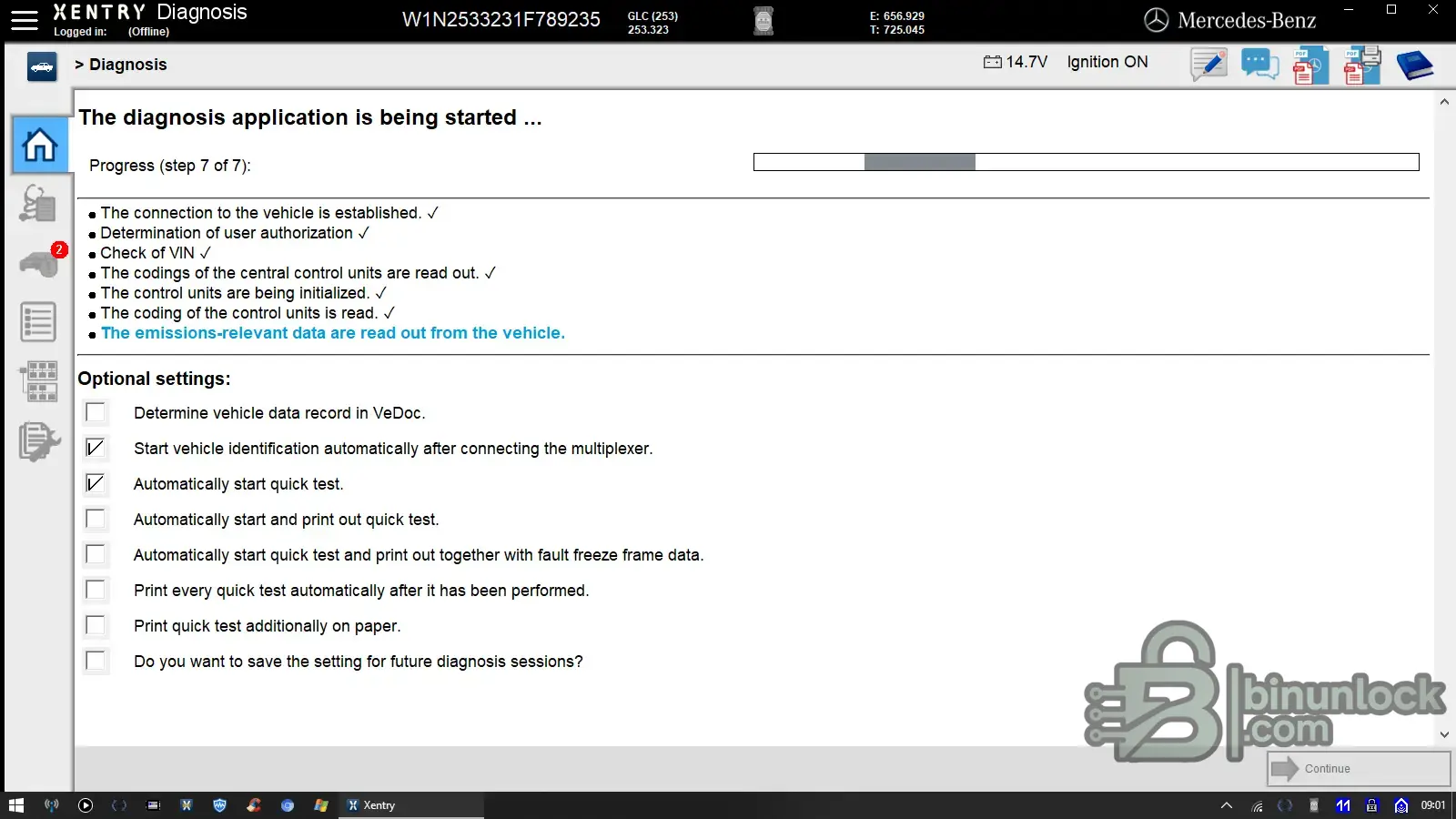The image size is (1456, 819).
Task: Enable Determine vehicle data record in VeDoc
Action: click(x=96, y=412)
